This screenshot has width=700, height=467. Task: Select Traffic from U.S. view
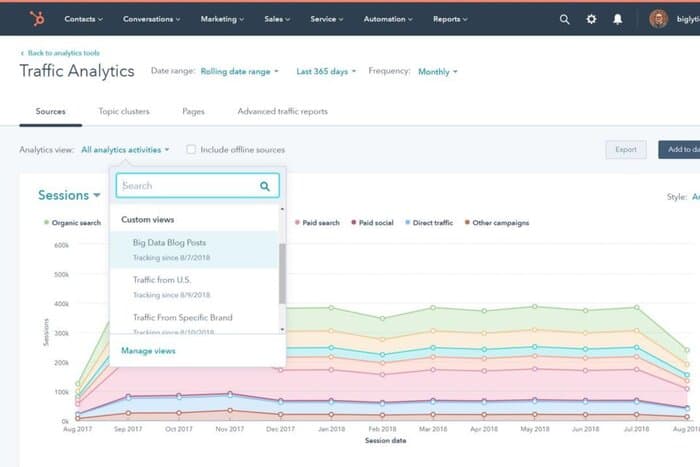coord(194,287)
